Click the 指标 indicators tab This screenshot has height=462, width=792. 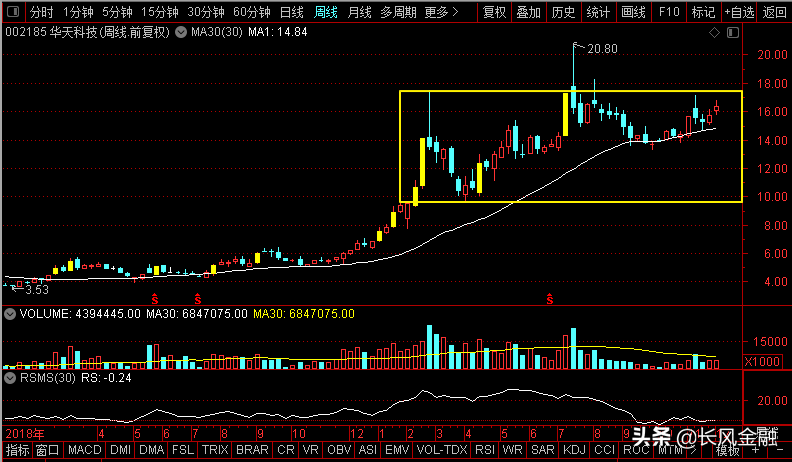click(x=18, y=450)
